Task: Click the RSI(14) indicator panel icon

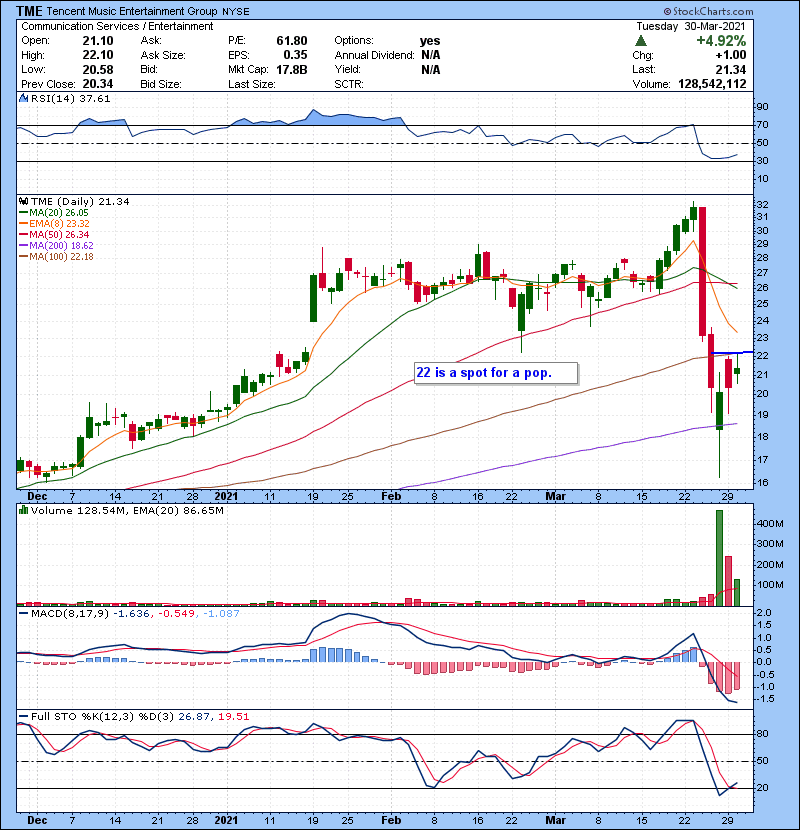Action: [23, 98]
